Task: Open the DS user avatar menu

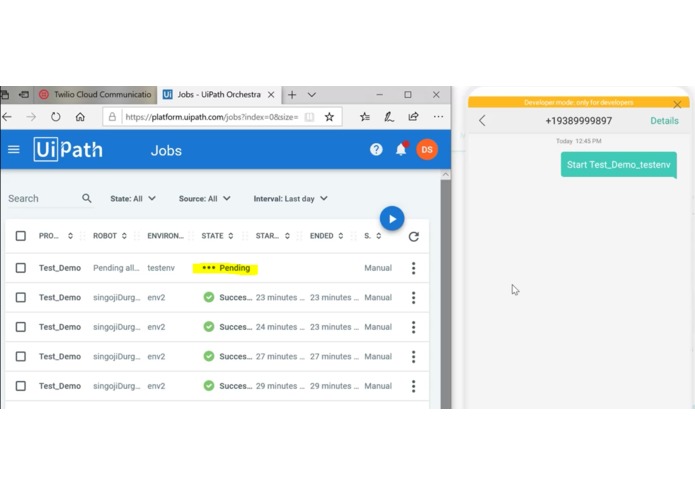Action: pyautogui.click(x=426, y=149)
